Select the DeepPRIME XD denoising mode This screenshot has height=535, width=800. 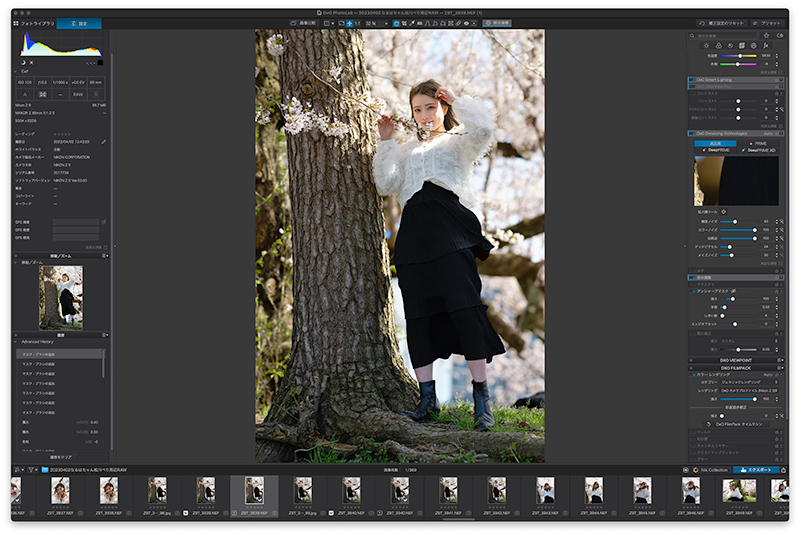click(x=758, y=150)
